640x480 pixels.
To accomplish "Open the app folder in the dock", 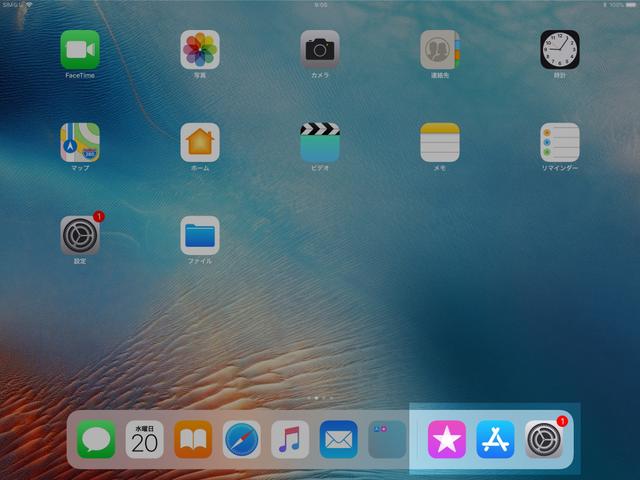I will (x=387, y=440).
